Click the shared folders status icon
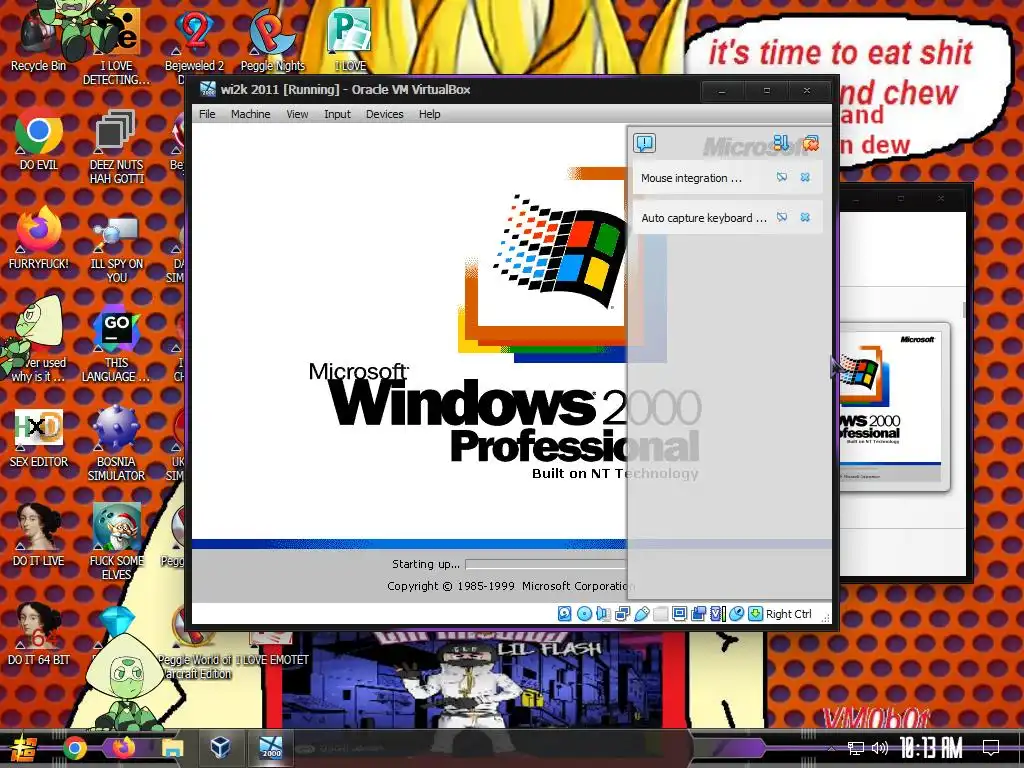This screenshot has width=1024, height=768. click(661, 614)
